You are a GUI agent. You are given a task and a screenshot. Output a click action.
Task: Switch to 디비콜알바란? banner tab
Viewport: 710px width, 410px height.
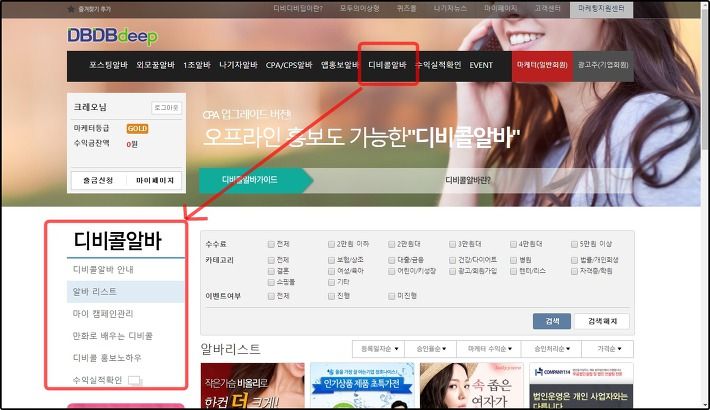pyautogui.click(x=468, y=180)
